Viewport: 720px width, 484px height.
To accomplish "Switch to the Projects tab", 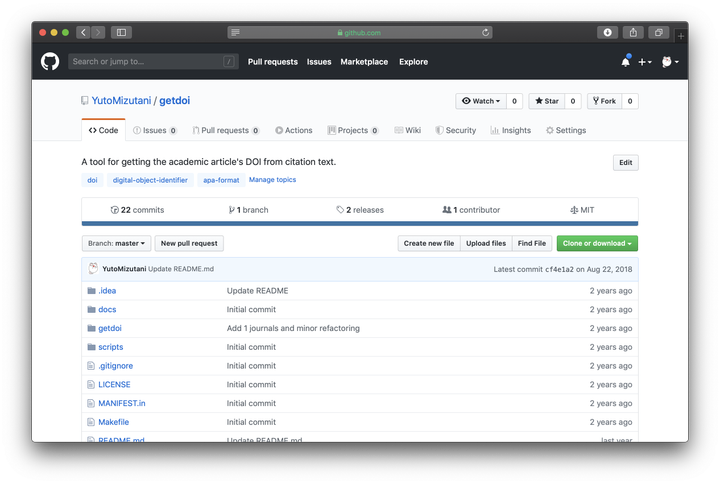I will point(353,130).
